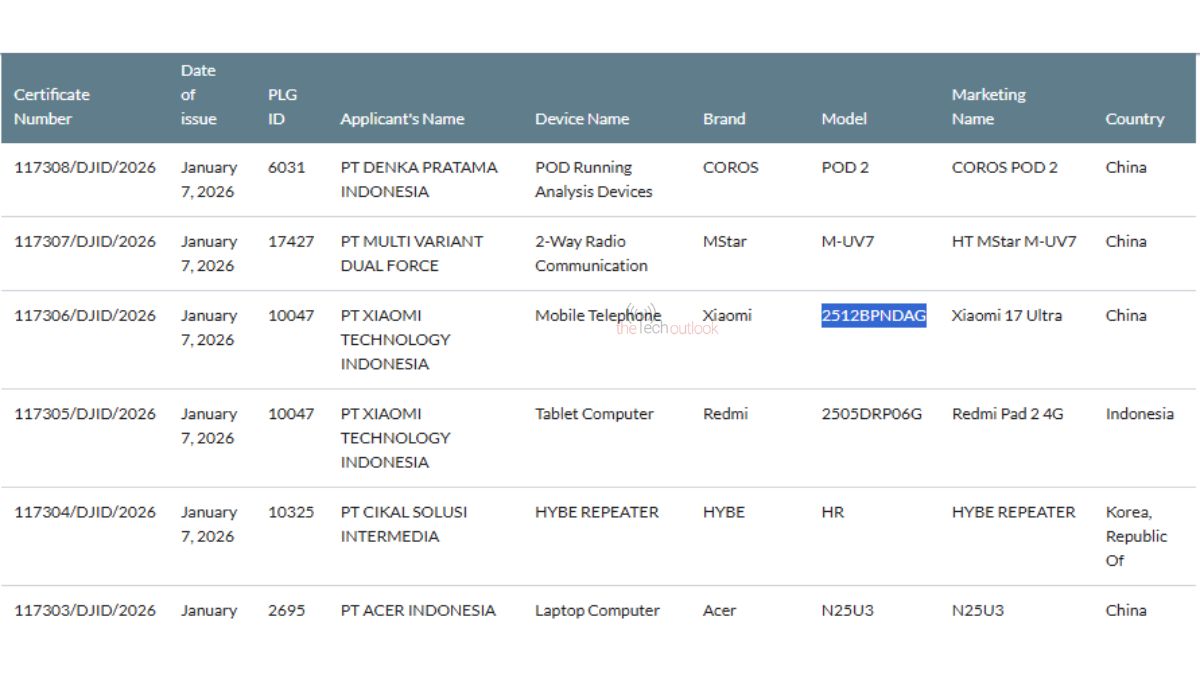The width and height of the screenshot is (1200, 675).
Task: Click the Country column header
Action: (x=1134, y=119)
